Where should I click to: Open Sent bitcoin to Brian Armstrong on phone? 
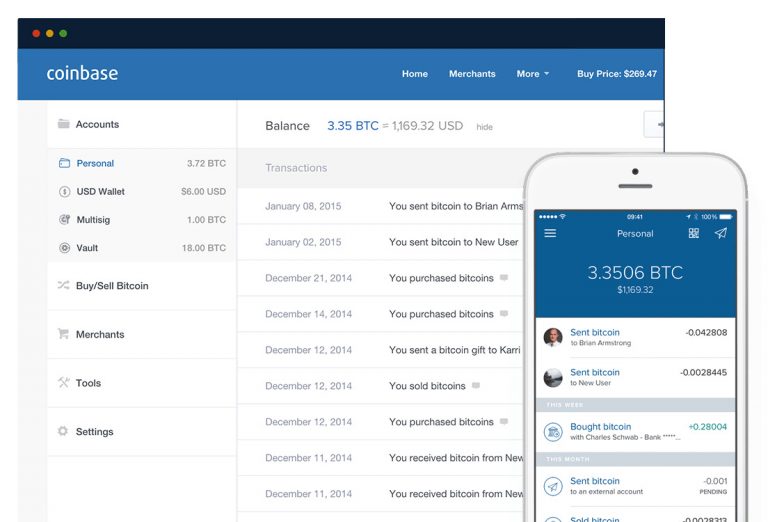point(635,337)
